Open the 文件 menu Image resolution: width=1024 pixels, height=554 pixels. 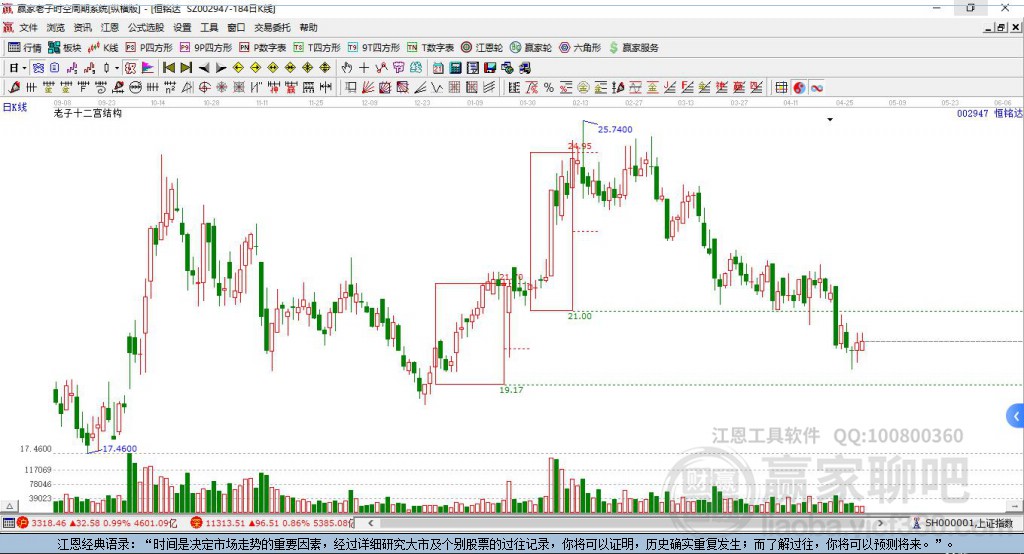click(x=28, y=27)
